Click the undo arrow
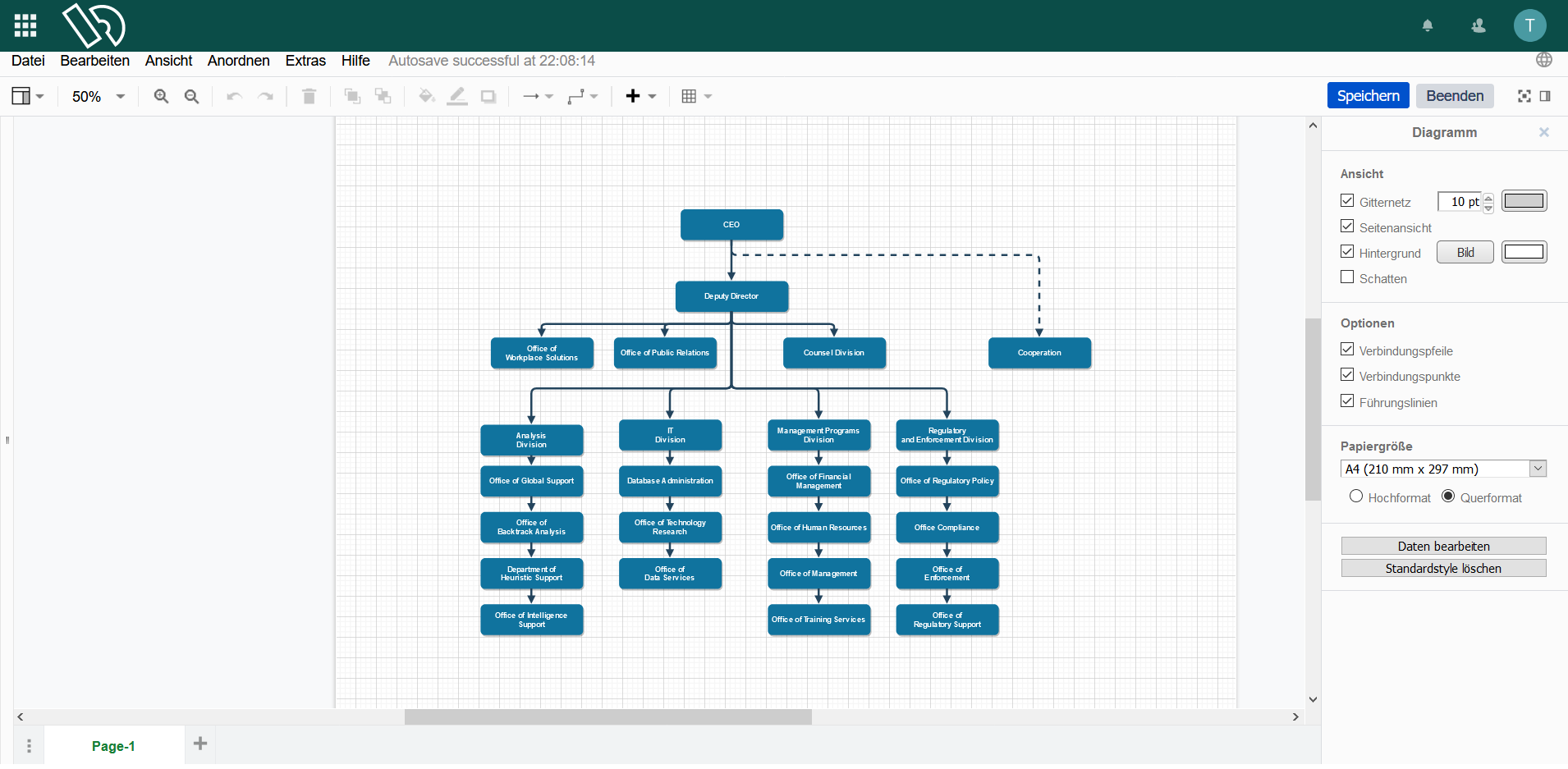 pos(235,96)
